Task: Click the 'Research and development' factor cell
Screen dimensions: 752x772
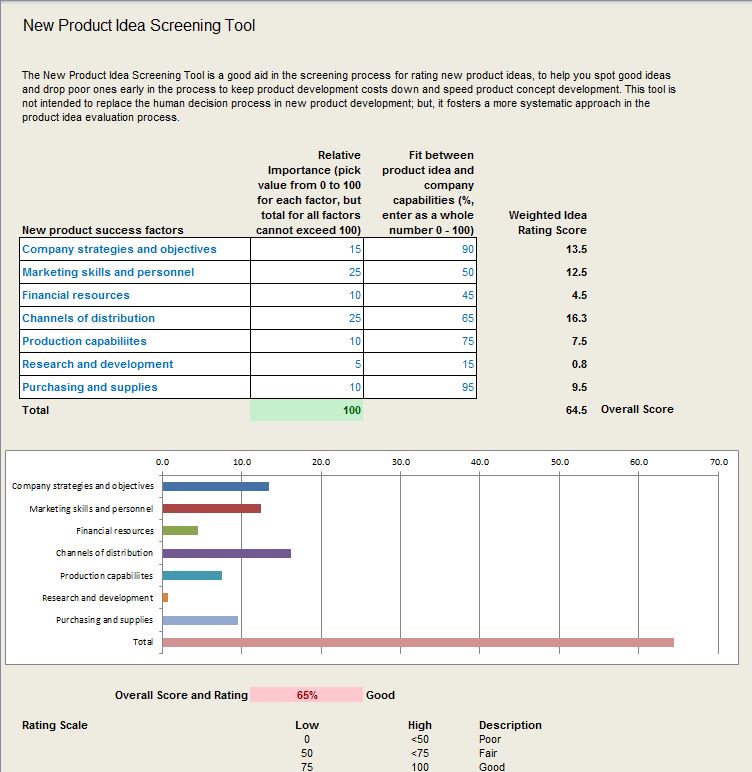Action: (135, 364)
